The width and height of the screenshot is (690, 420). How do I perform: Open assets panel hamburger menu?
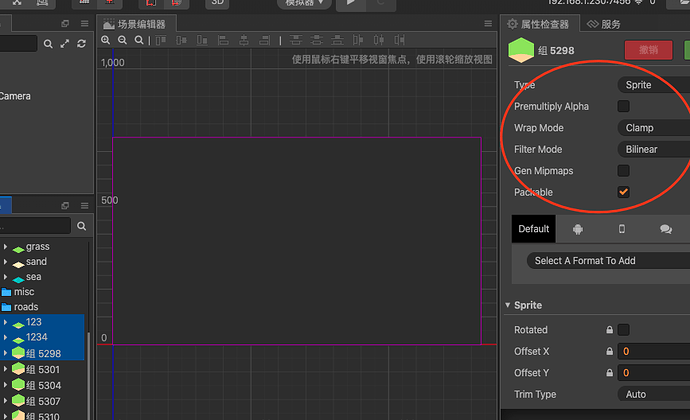pos(84,206)
